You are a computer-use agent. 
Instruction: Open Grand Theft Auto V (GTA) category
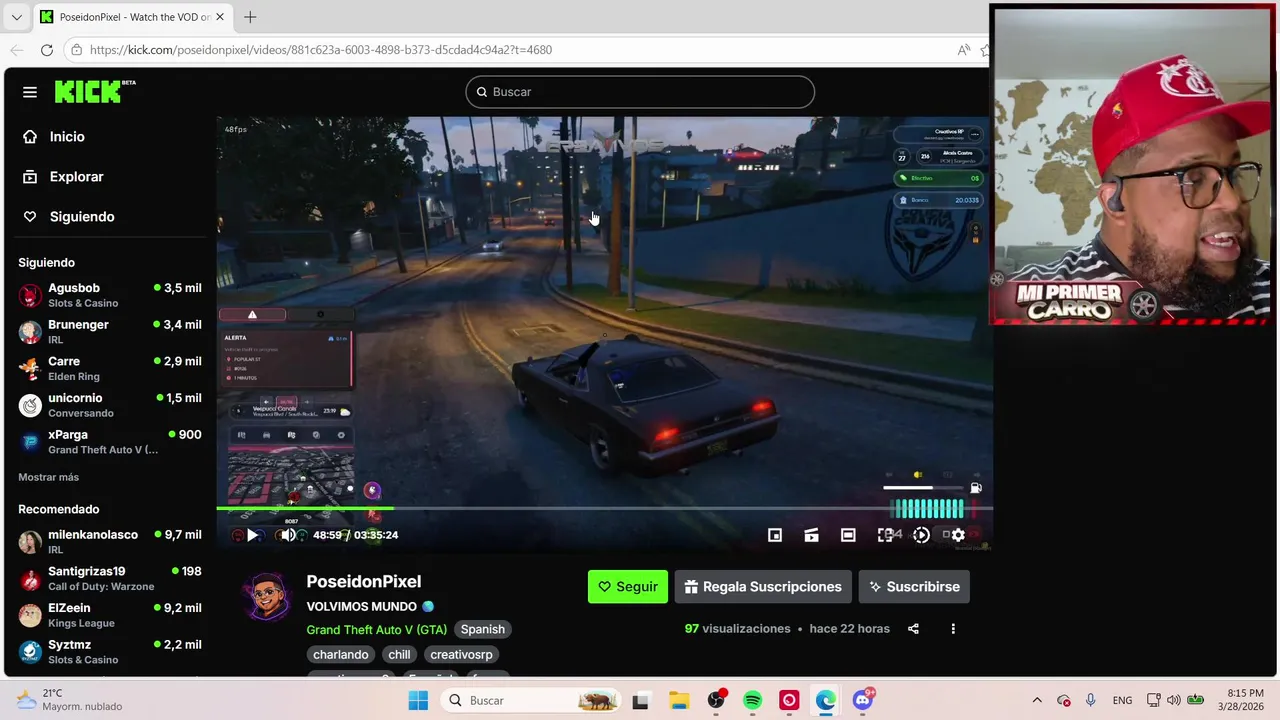tap(376, 630)
